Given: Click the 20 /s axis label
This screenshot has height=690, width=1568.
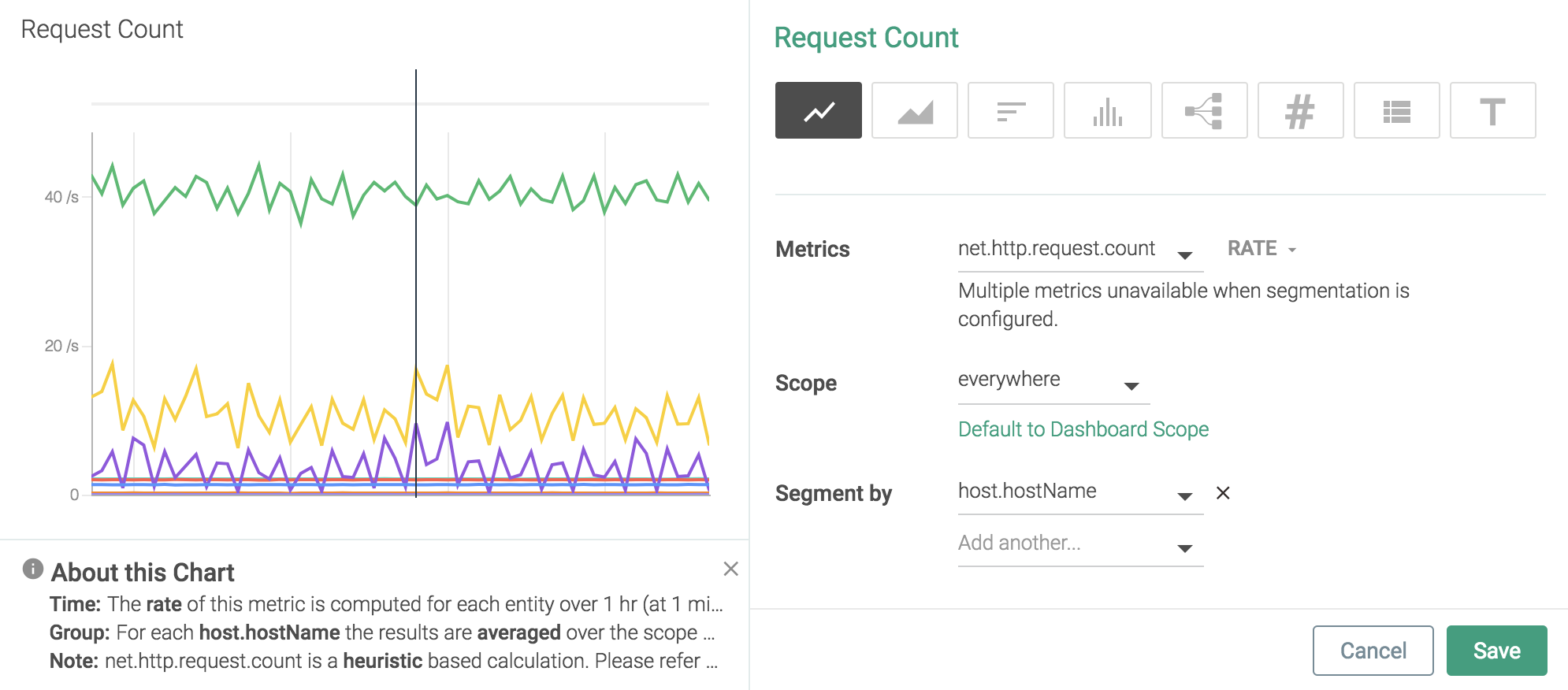Looking at the screenshot, I should point(61,346).
